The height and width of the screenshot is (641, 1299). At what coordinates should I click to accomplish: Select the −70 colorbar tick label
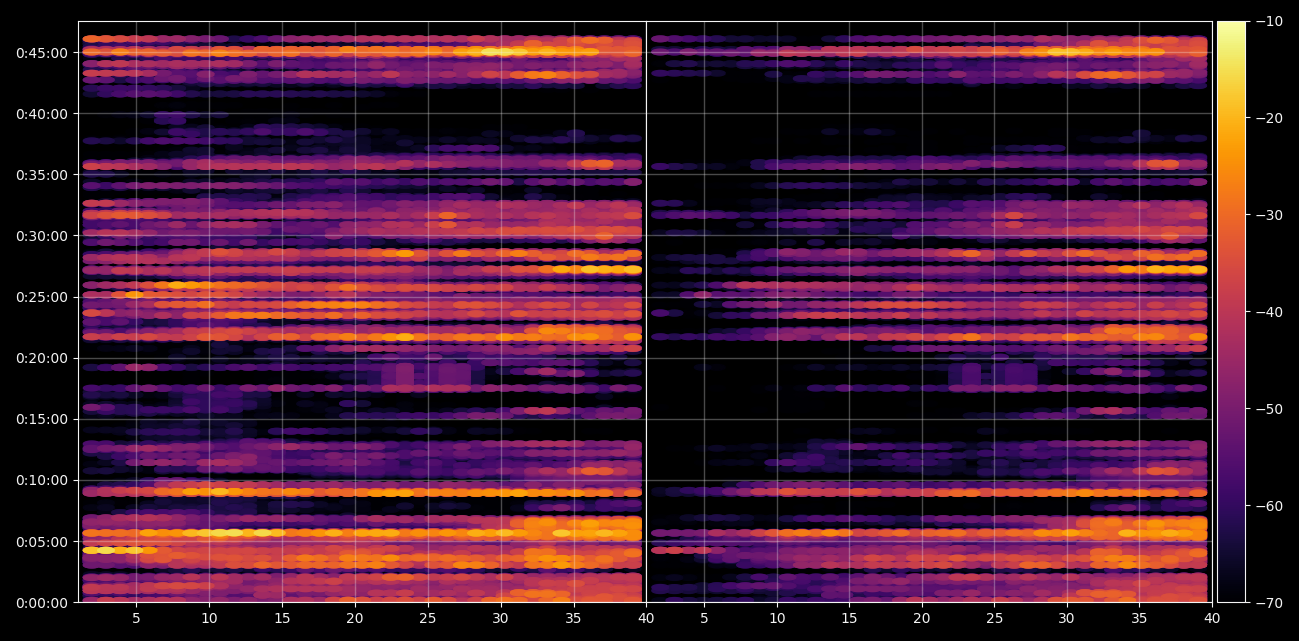(1269, 602)
